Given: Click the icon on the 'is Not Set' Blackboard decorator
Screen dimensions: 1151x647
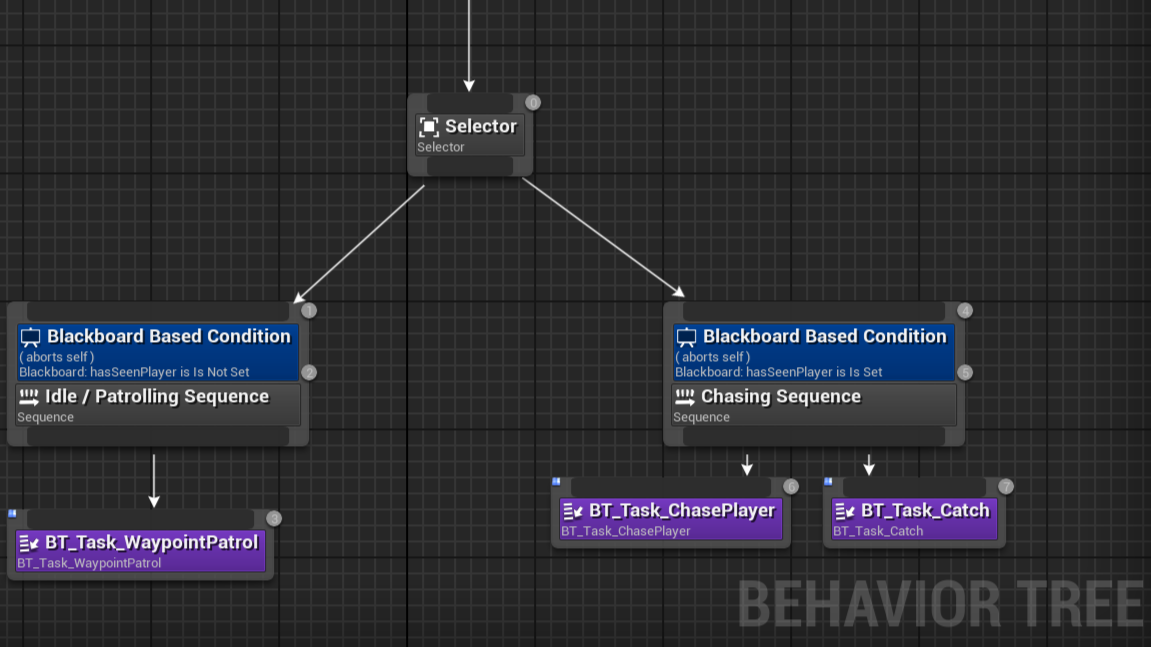Looking at the screenshot, I should coord(30,337).
